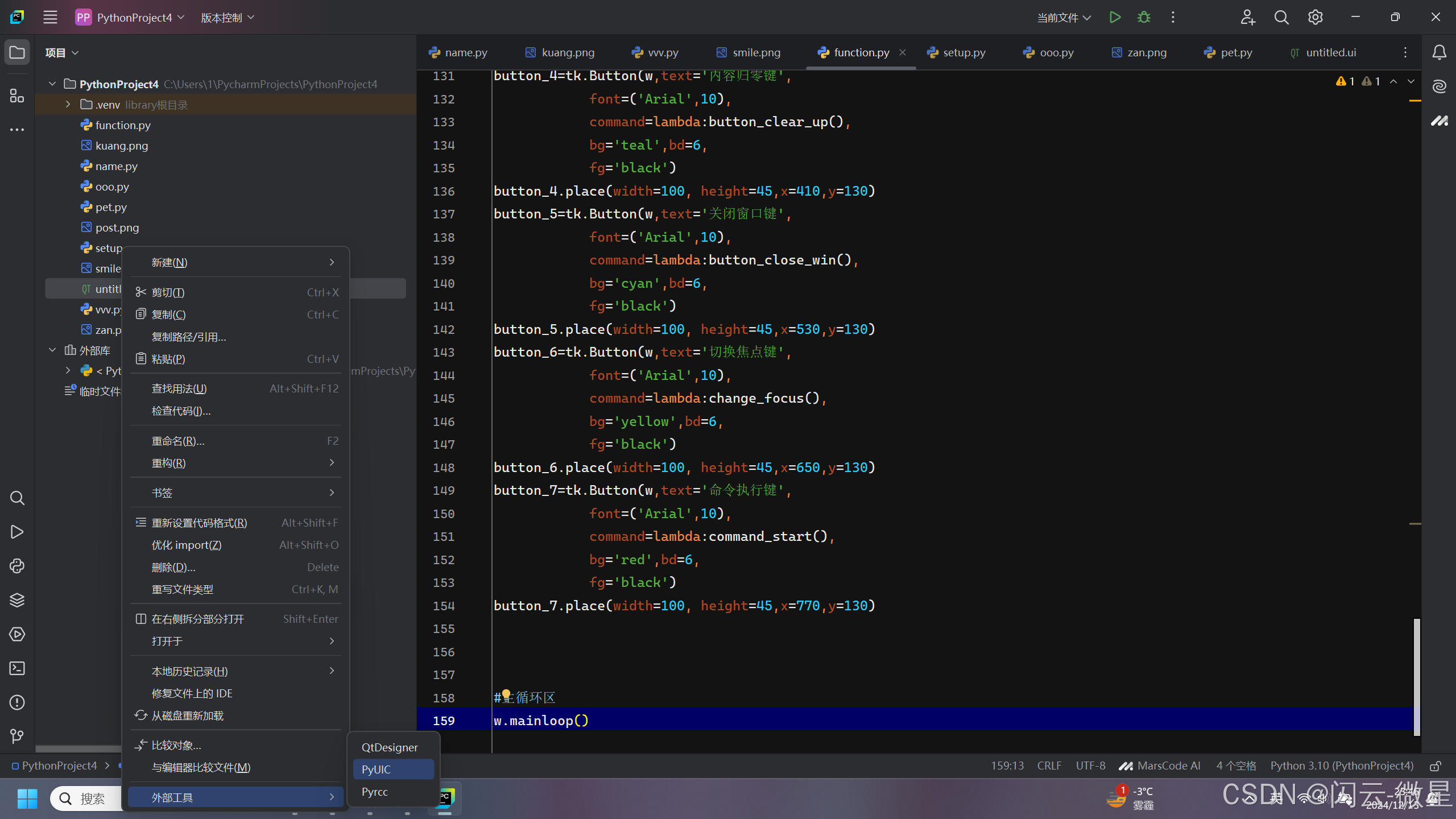This screenshot has height=819, width=1456.
Task: Toggle the read-only lock icon in status bar
Action: click(1436, 766)
